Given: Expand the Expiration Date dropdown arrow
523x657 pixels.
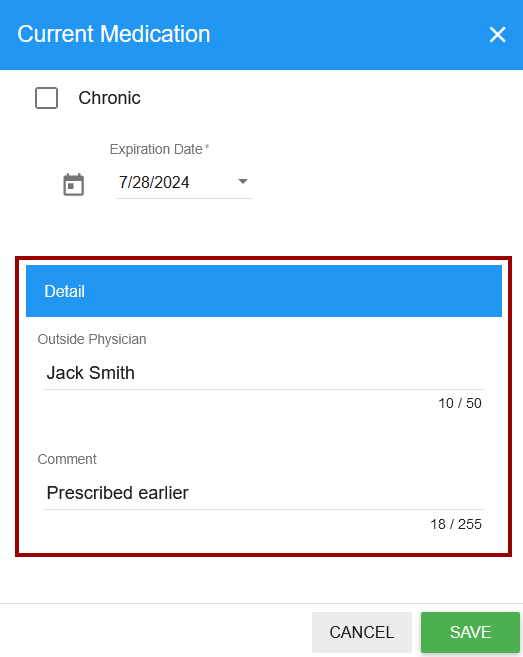Looking at the screenshot, I should coord(243,181).
